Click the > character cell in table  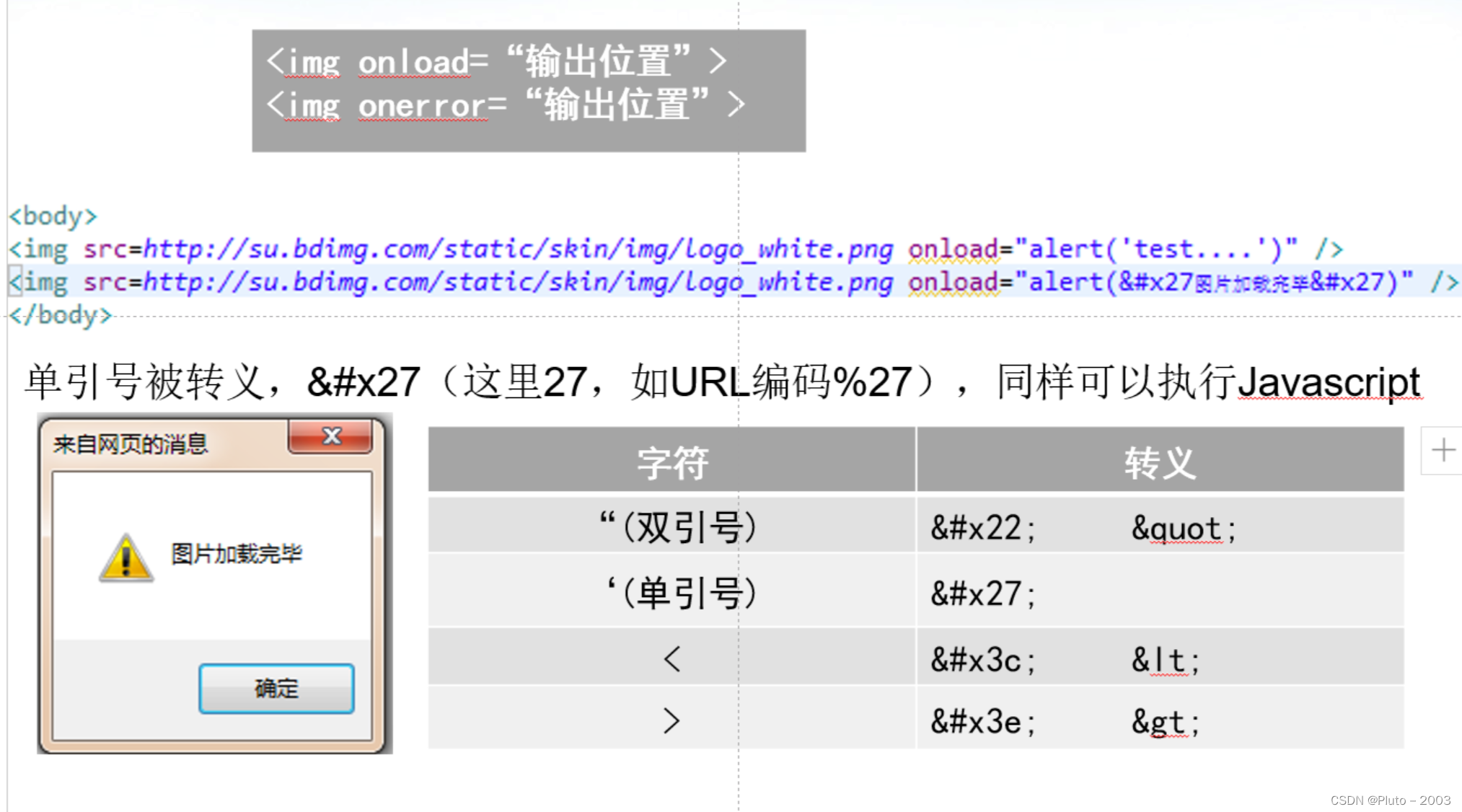671,719
